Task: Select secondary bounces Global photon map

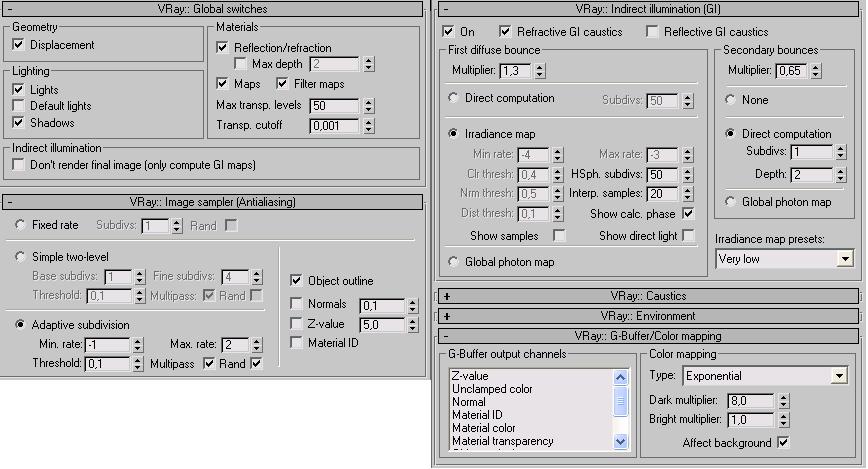Action: pos(731,202)
